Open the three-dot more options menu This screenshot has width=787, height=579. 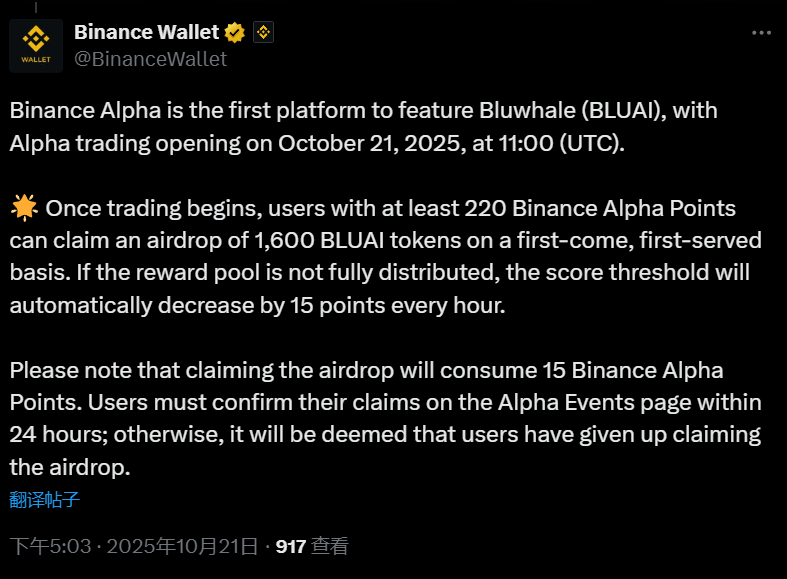[760, 33]
